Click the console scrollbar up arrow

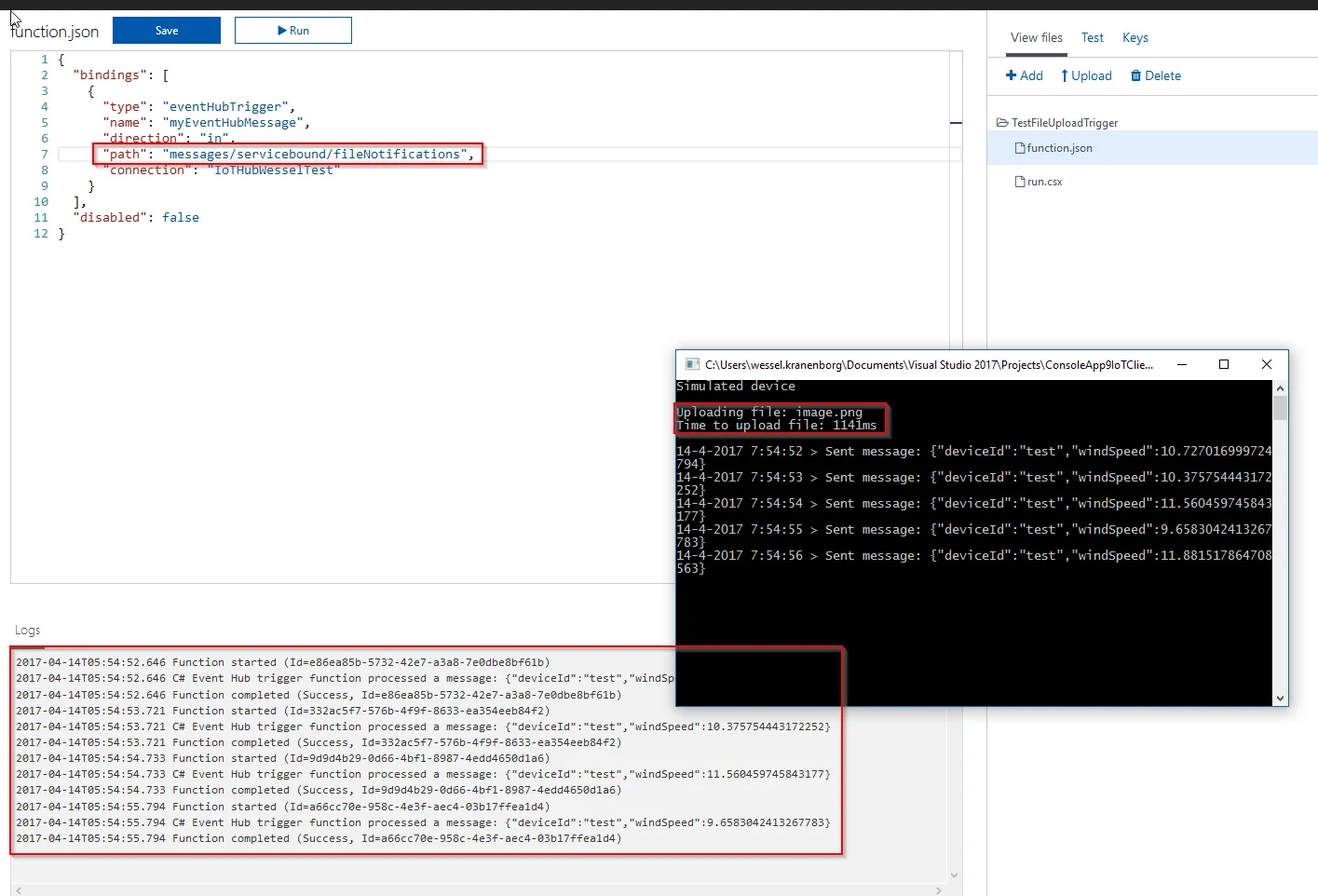(x=1280, y=387)
